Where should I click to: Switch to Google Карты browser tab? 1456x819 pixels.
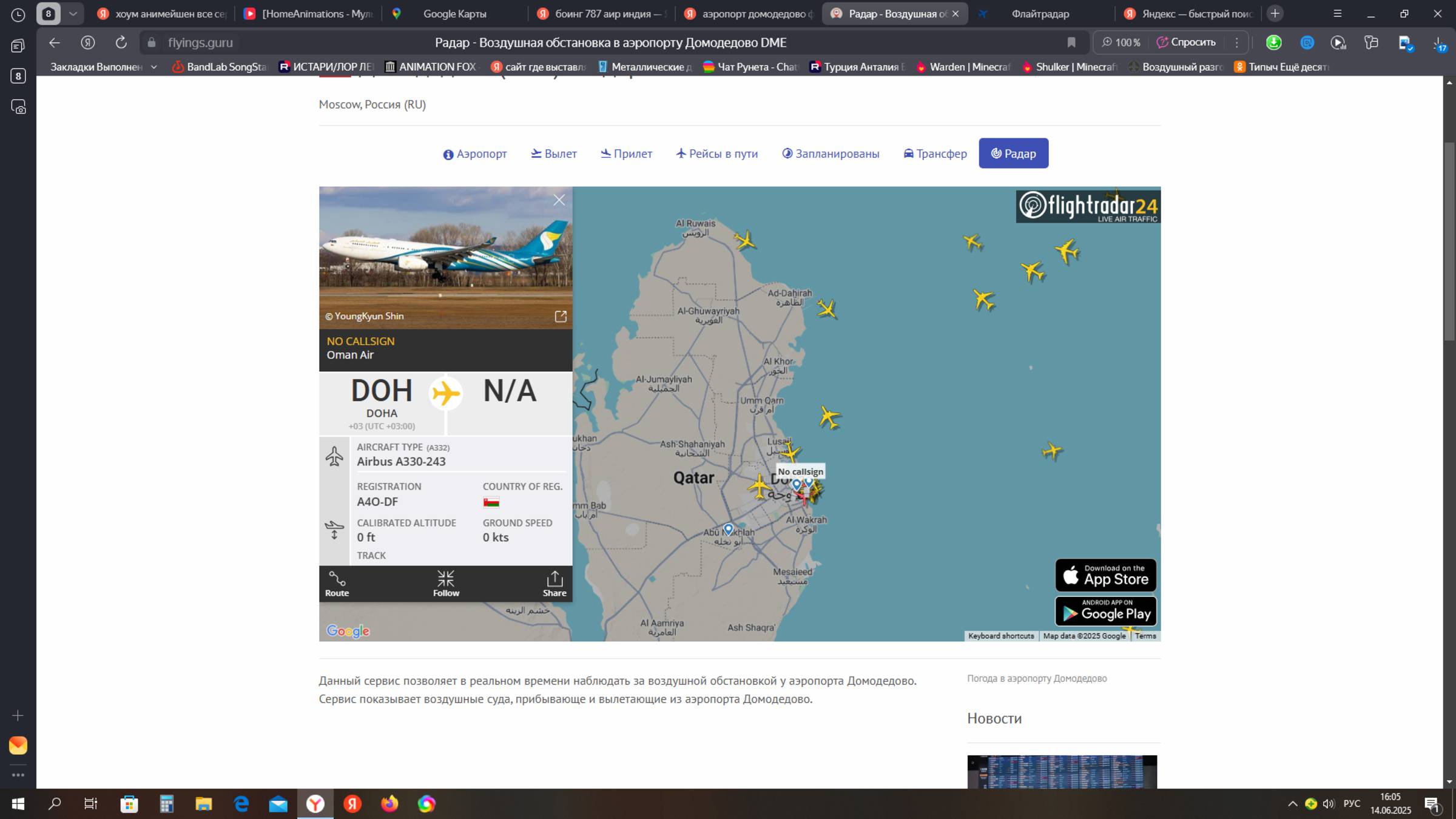click(454, 13)
